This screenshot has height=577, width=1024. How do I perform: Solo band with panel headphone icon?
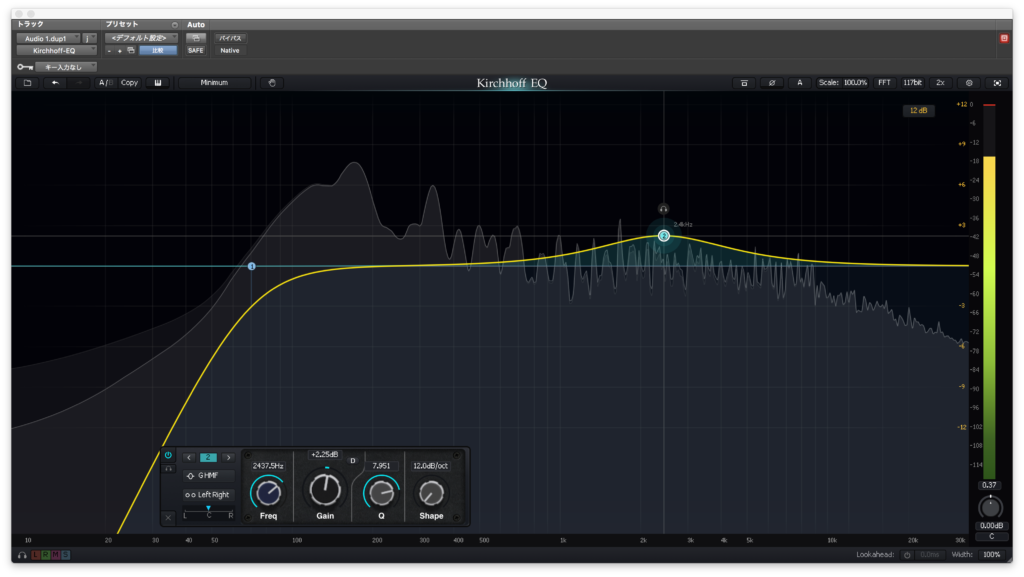pyautogui.click(x=168, y=469)
